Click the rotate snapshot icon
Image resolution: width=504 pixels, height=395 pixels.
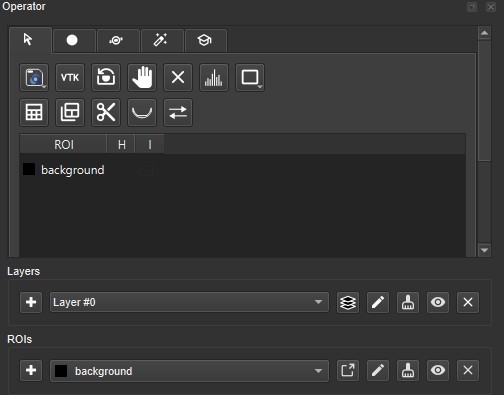(x=106, y=77)
